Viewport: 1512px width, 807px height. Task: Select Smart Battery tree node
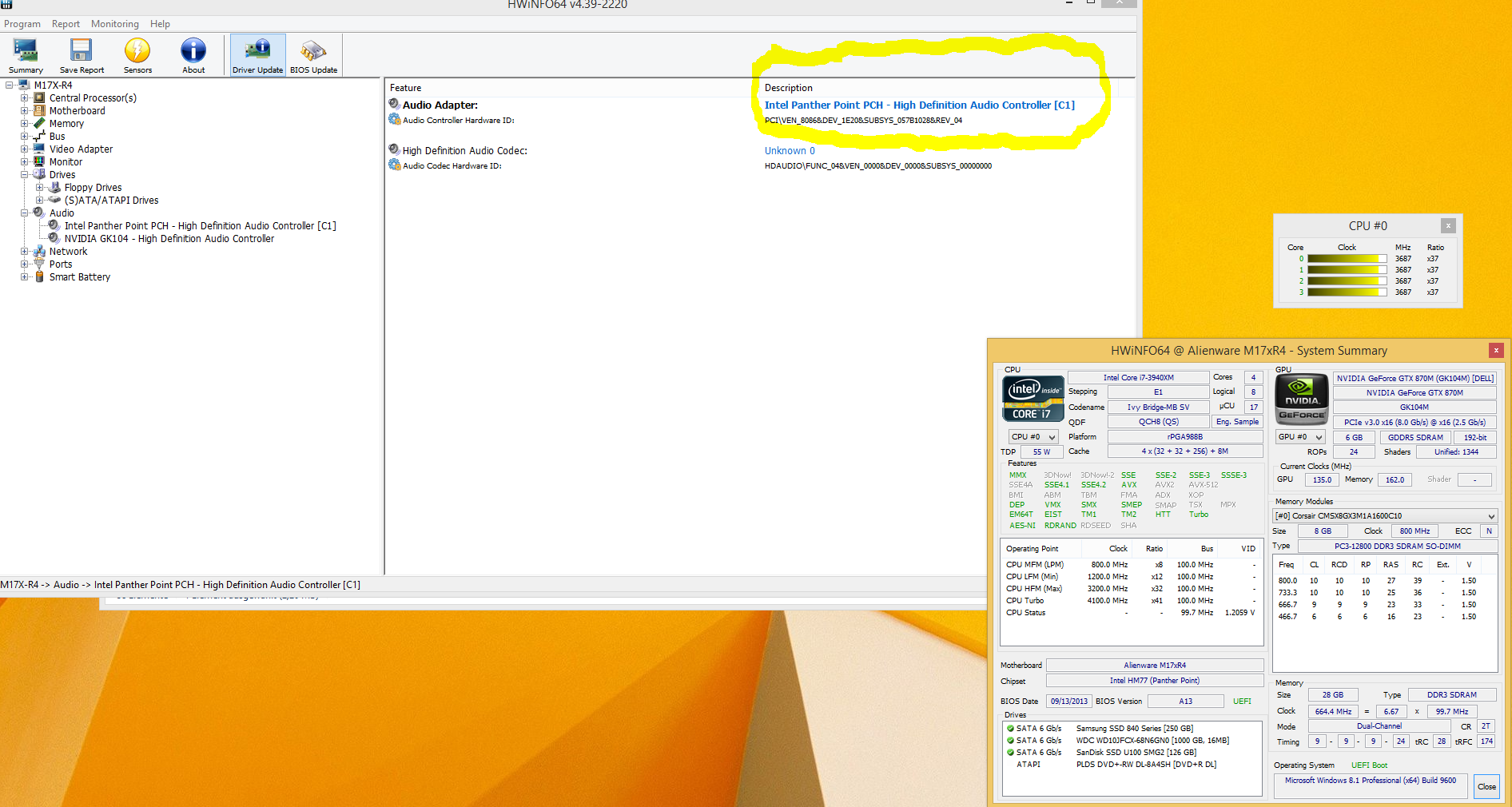79,277
